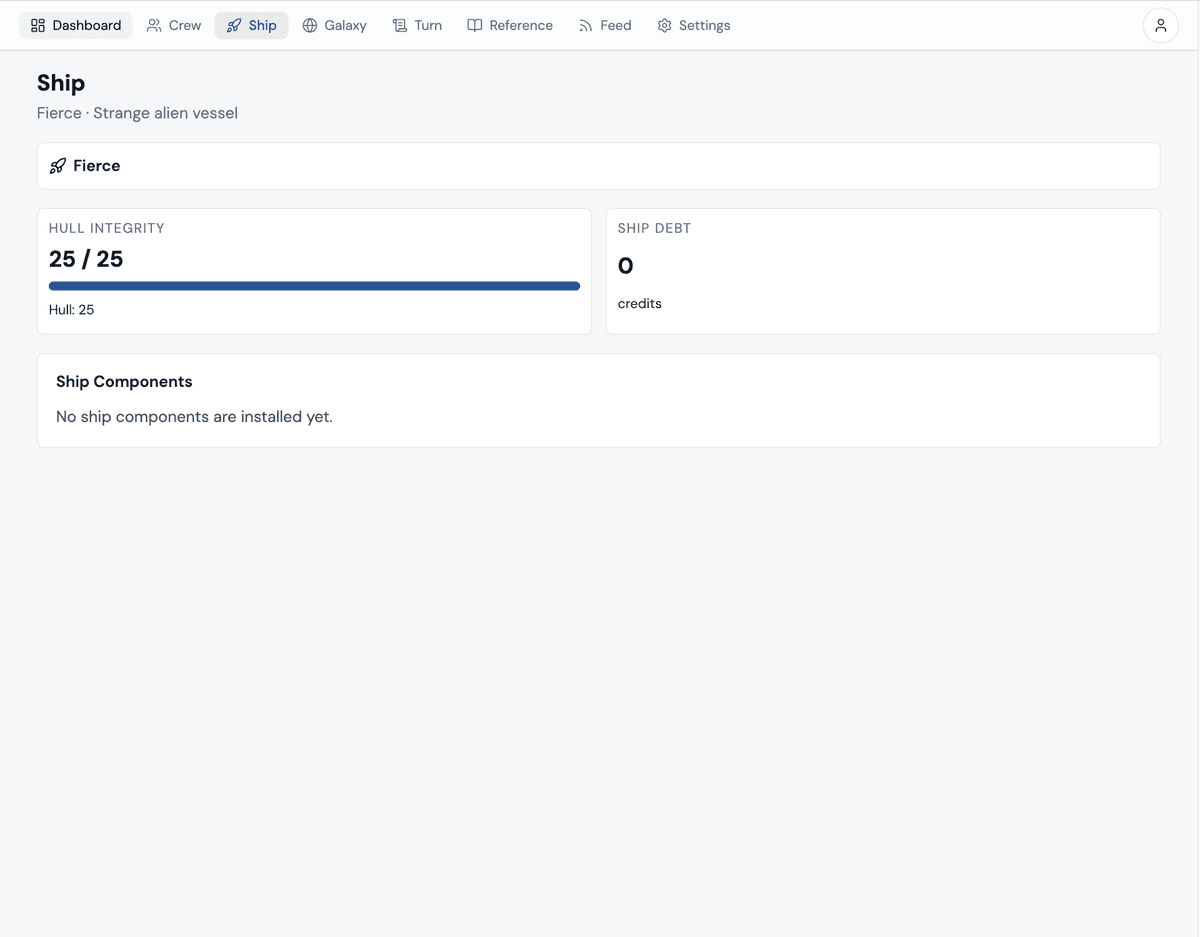
Task: Click the Ship Components heading
Action: tap(124, 382)
